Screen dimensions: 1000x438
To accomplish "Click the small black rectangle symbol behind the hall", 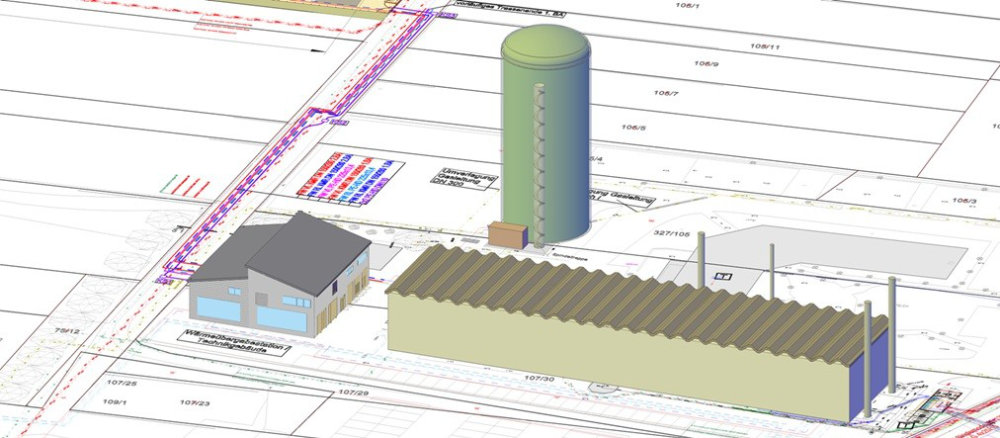I will coord(725,275).
